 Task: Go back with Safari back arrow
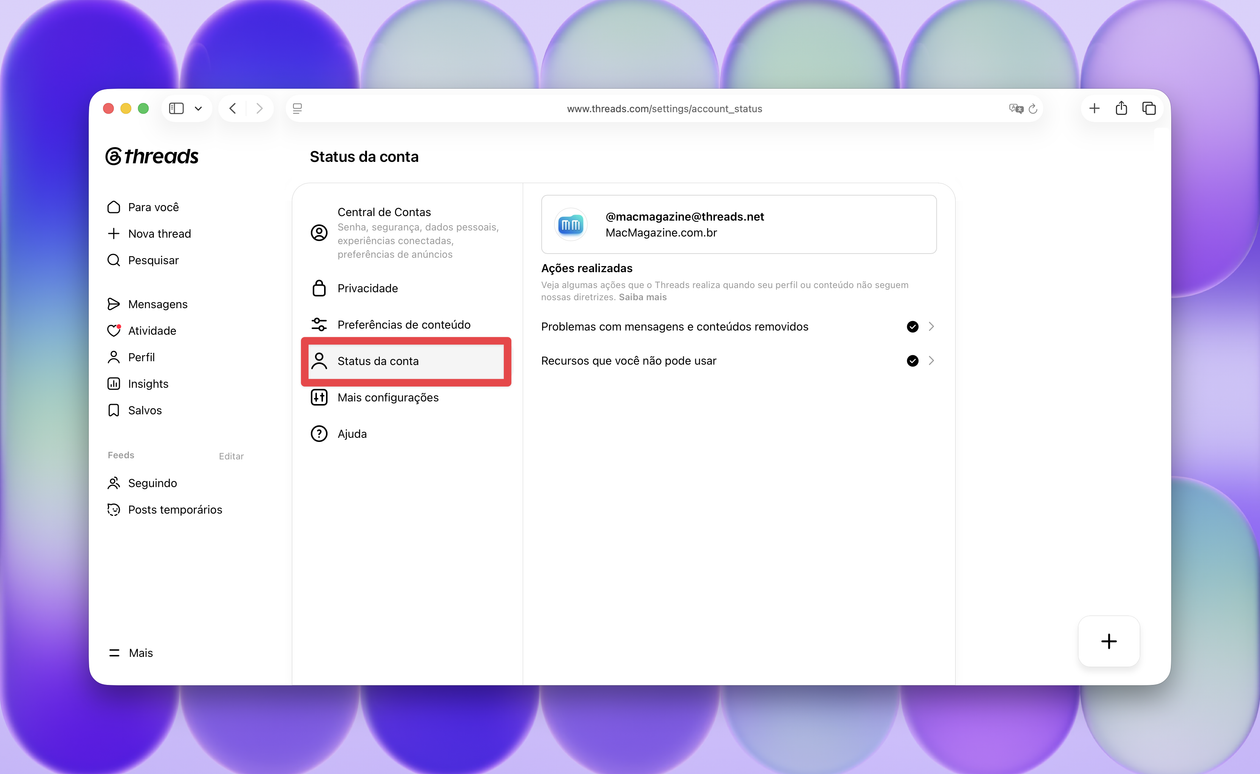[233, 108]
